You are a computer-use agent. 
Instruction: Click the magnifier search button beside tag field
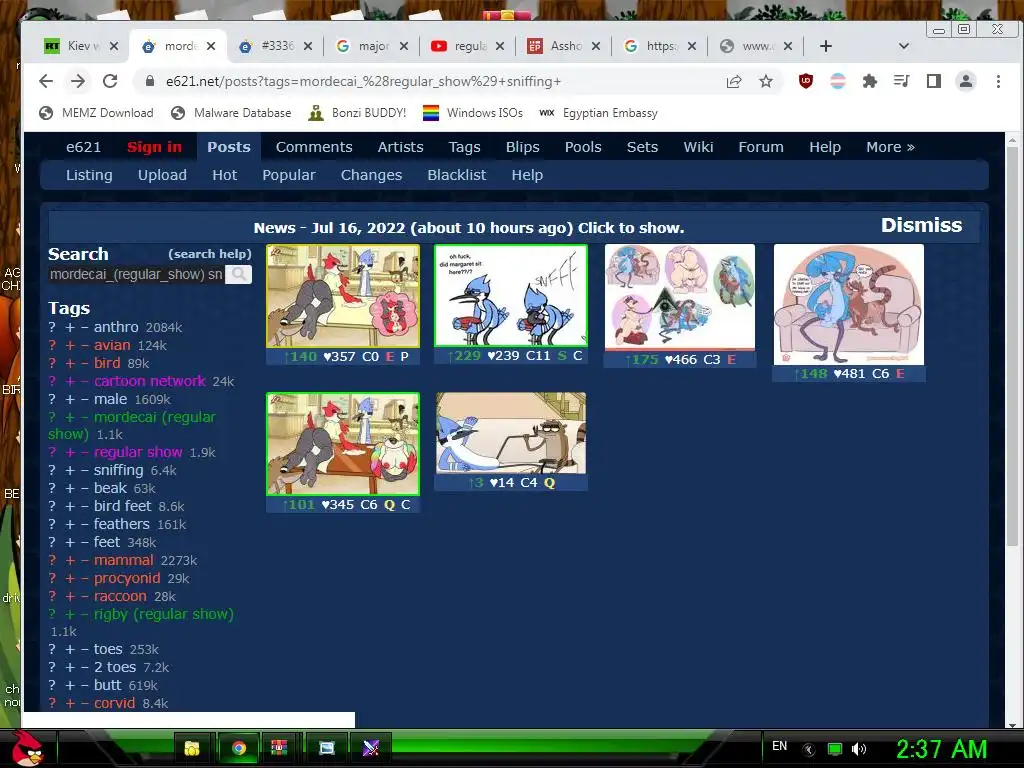(x=239, y=274)
